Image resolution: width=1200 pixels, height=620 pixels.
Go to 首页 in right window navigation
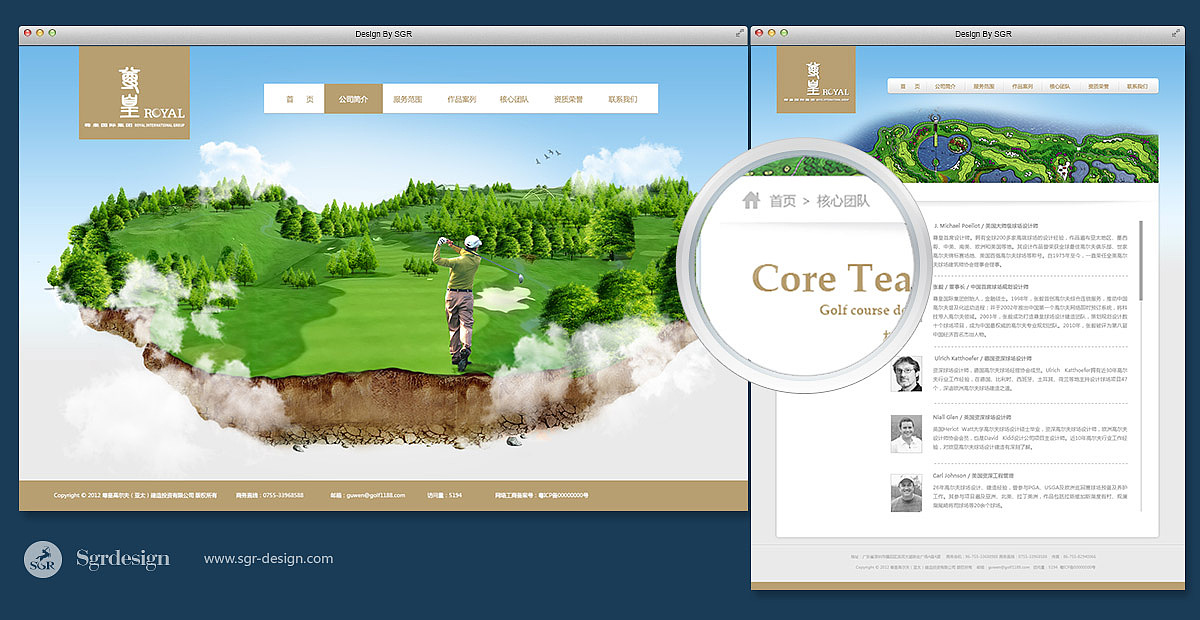click(x=908, y=87)
